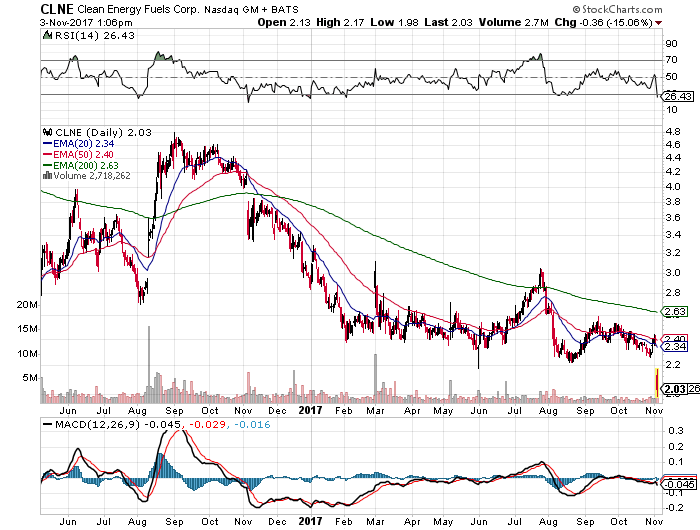Click the 2017 label under the MACD panel
Image resolution: width=700 pixels, height=530 pixels.
pos(310,521)
